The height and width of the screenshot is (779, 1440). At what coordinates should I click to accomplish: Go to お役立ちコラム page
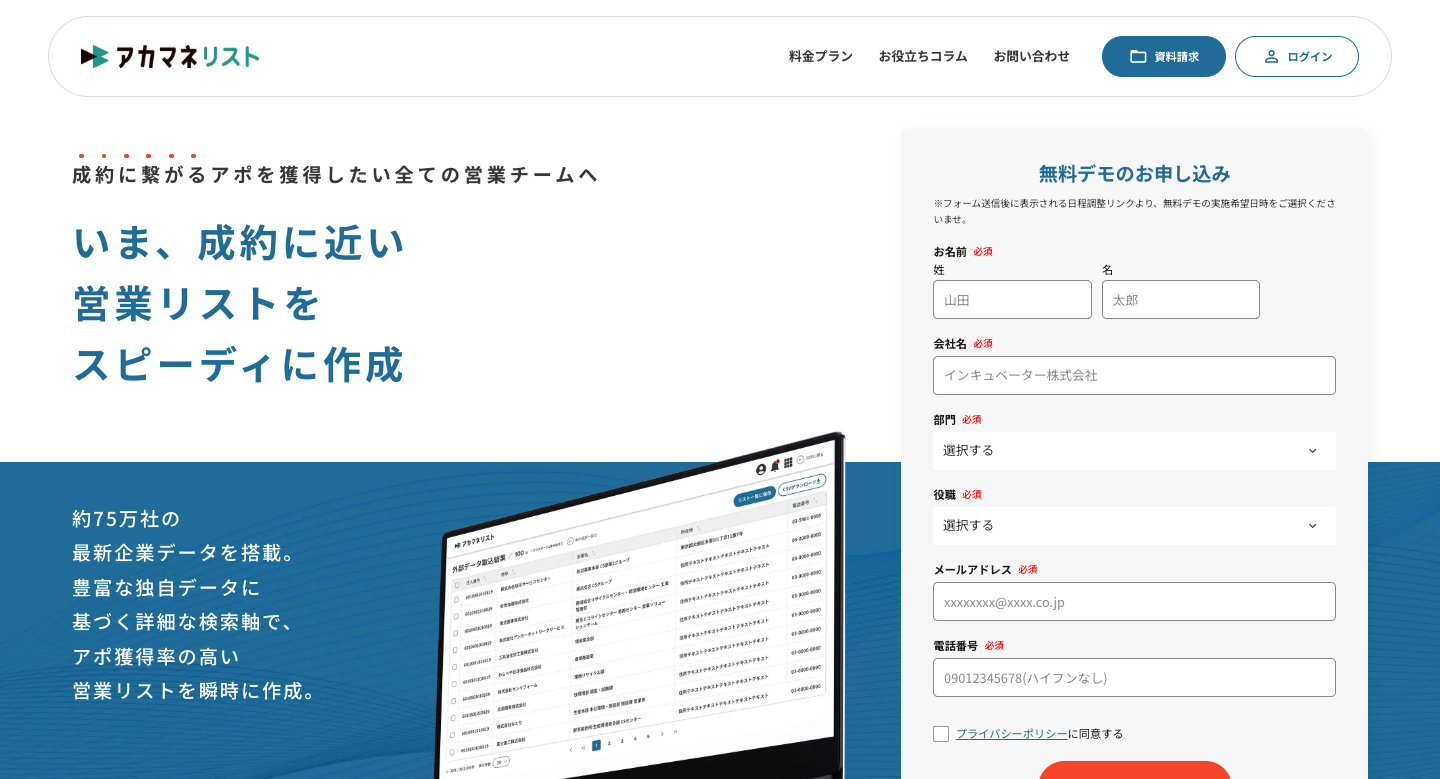point(923,56)
